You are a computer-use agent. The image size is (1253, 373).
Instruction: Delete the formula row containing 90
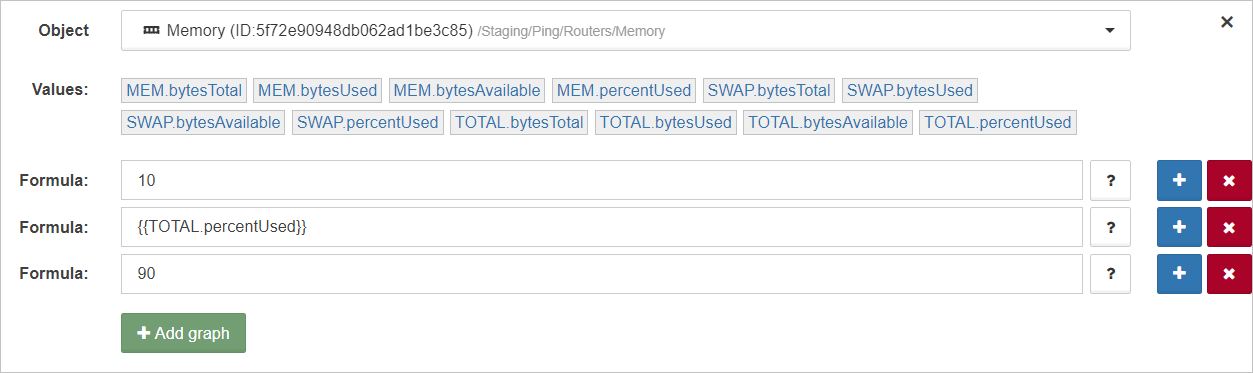1229,274
